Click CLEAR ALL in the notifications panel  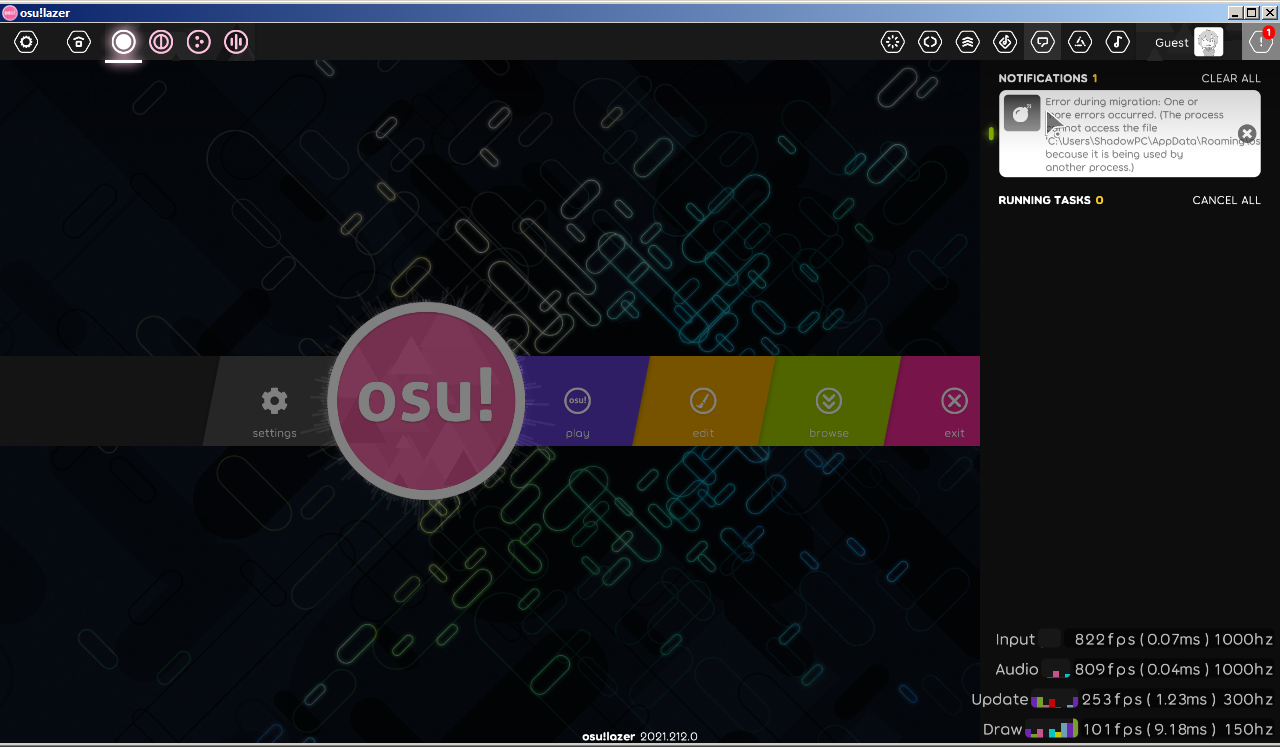coord(1230,78)
